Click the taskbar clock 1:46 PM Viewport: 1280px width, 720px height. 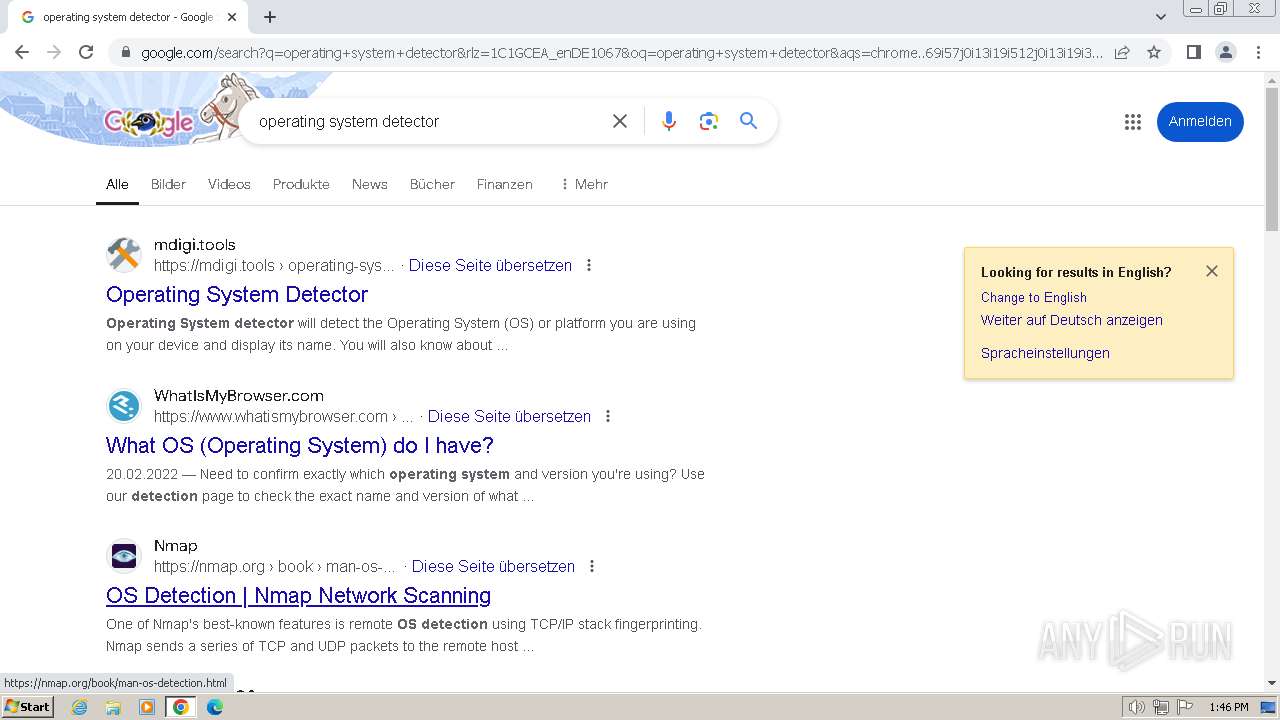[1228, 707]
